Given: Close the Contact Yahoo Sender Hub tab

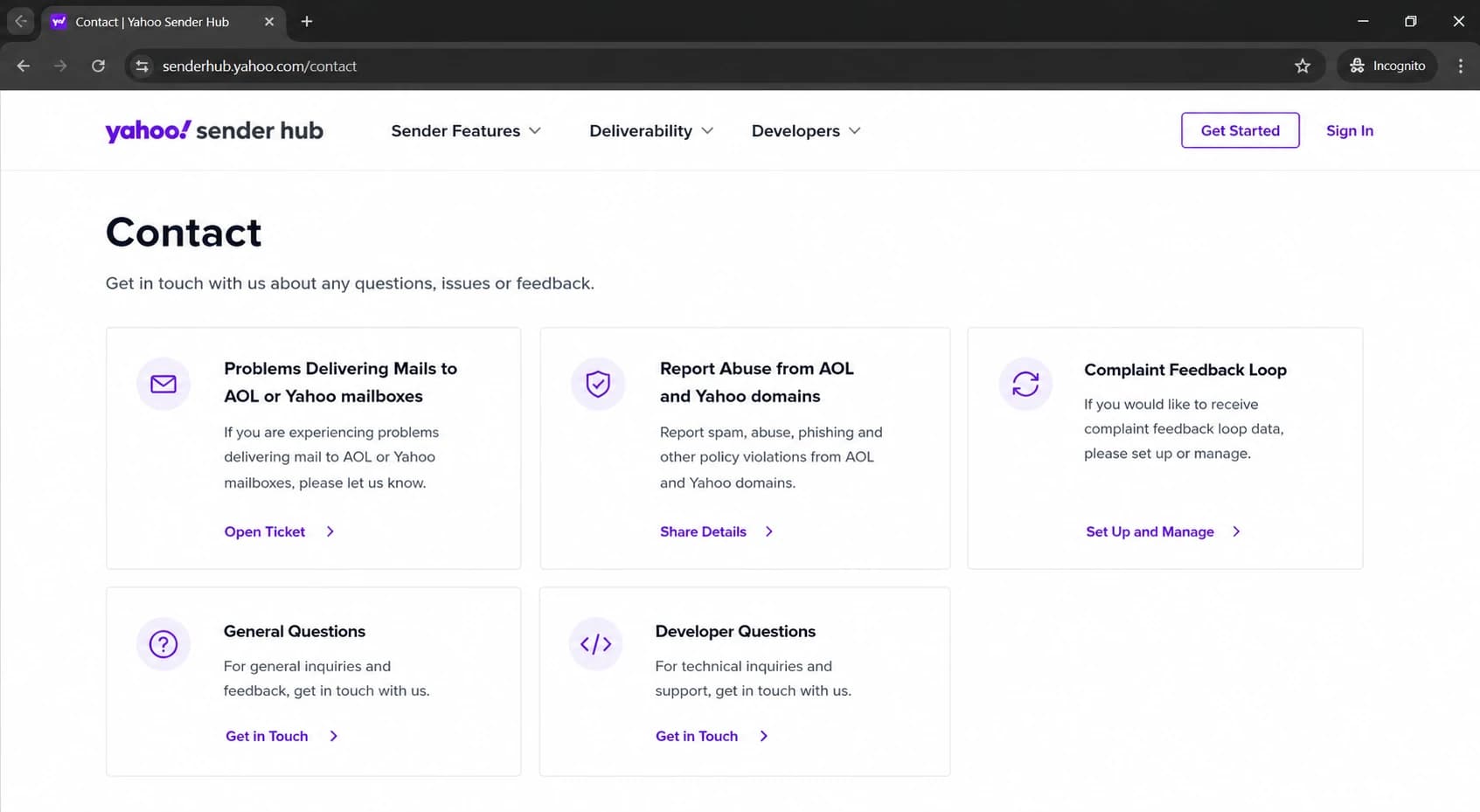Looking at the screenshot, I should click(269, 22).
